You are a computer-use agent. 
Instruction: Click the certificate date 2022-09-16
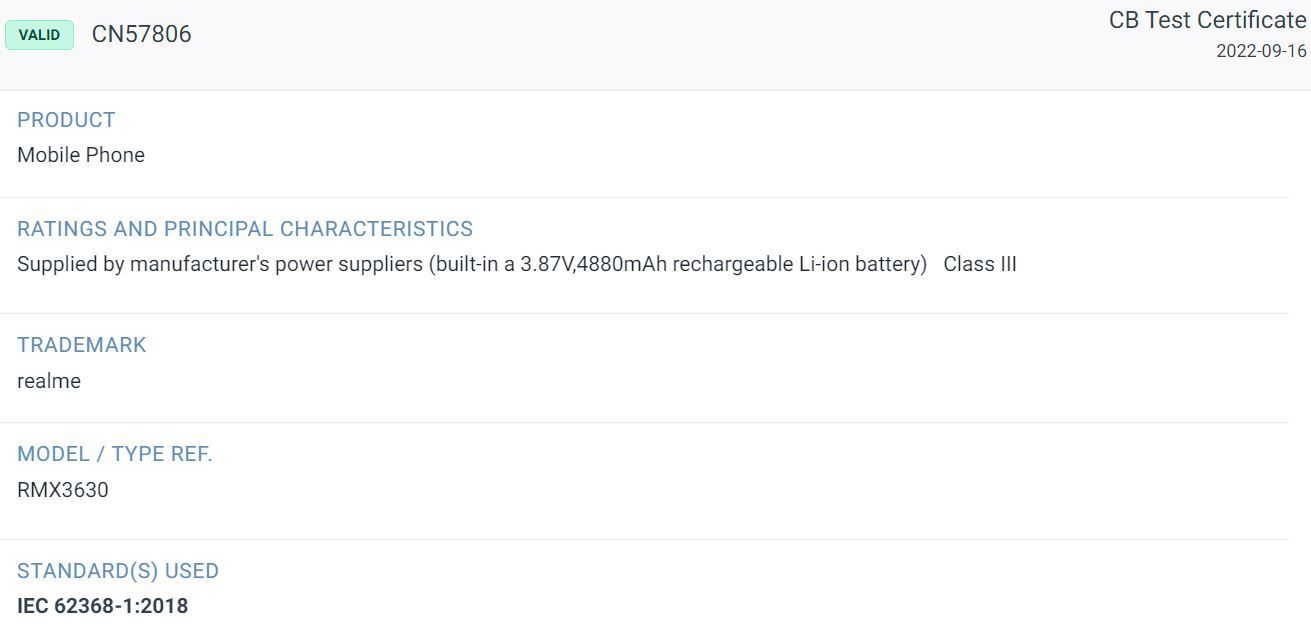point(1261,51)
